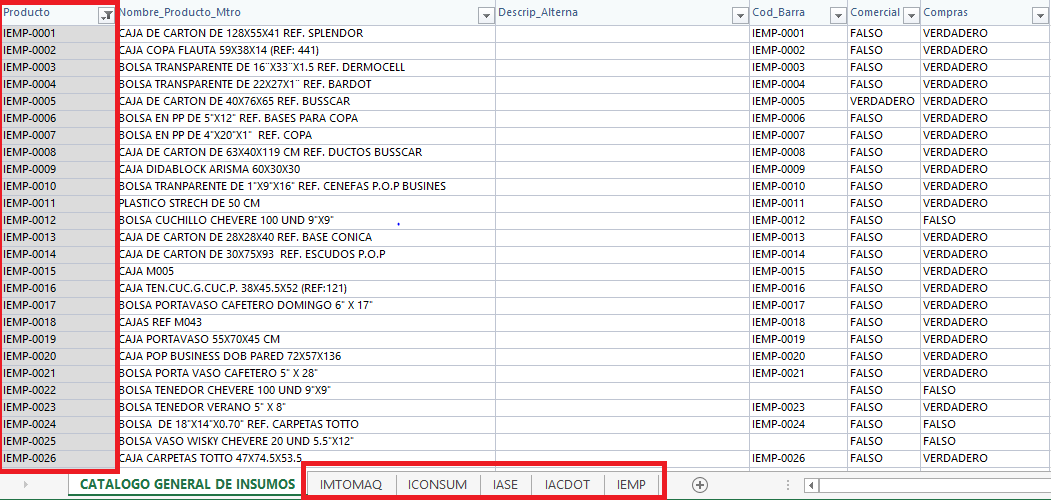
Task: Select cell BOLSA TRANSPARENTE REF. BARDOT
Action: click(x=306, y=84)
